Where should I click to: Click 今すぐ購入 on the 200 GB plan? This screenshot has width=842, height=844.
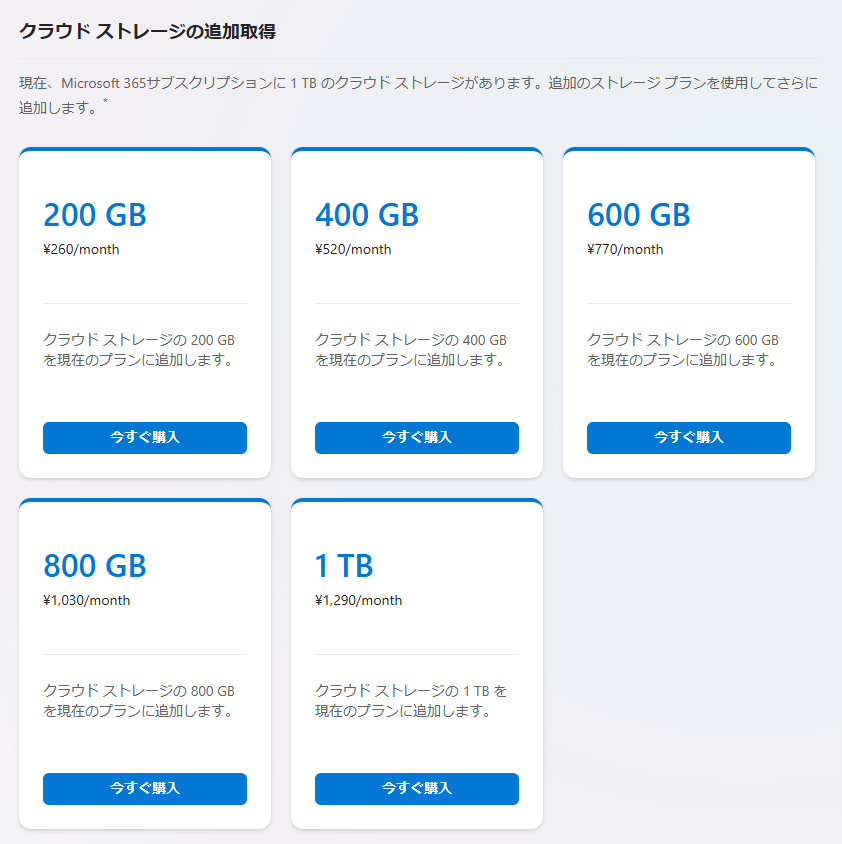[144, 438]
